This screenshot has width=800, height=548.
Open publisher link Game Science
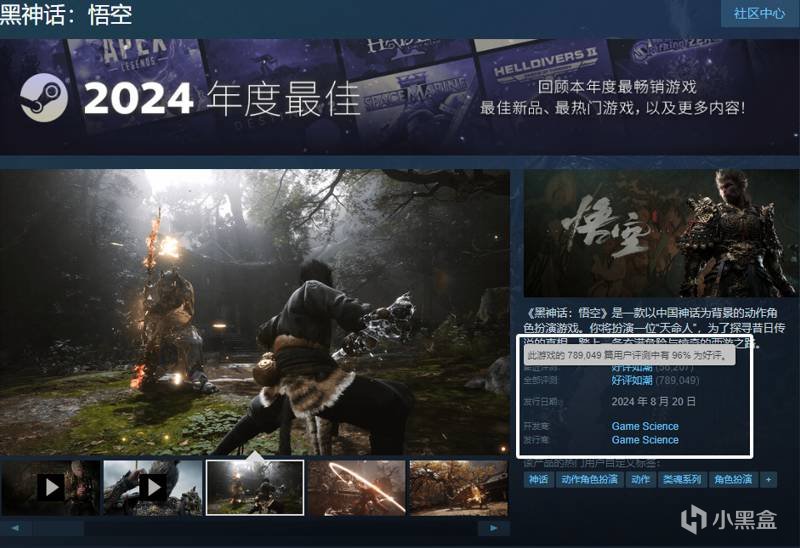tap(645, 440)
